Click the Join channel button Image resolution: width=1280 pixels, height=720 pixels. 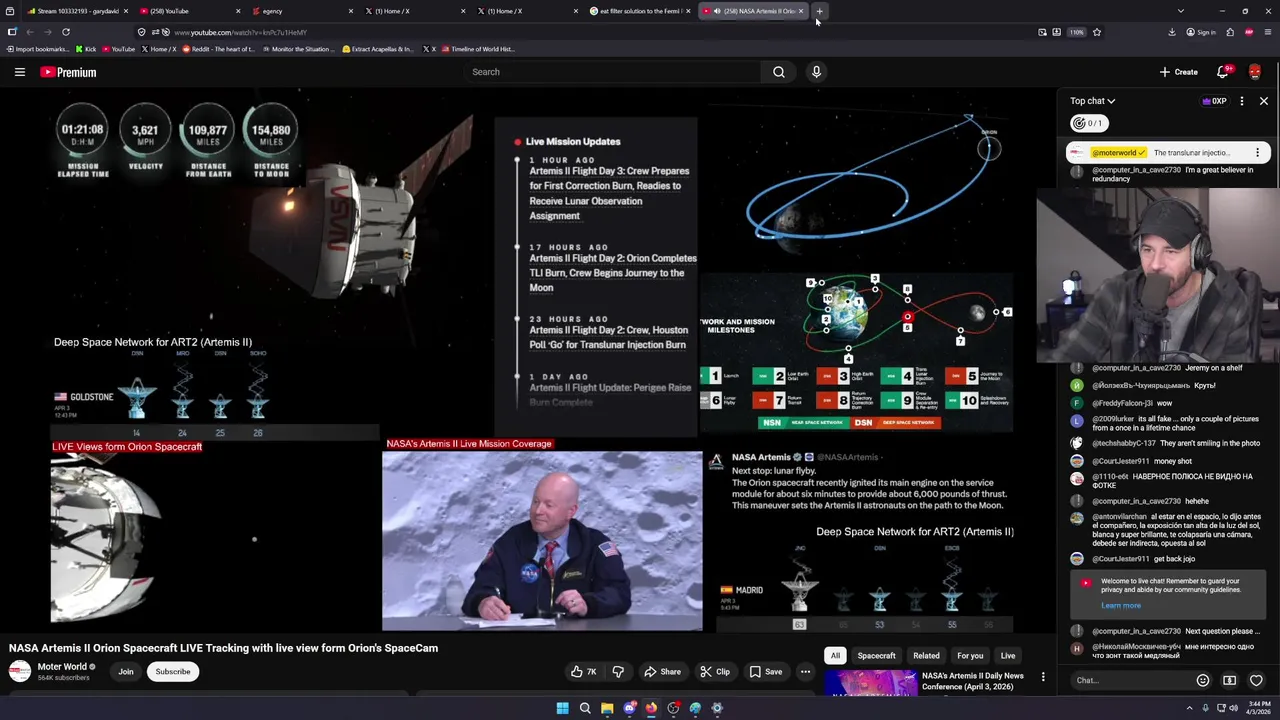click(x=126, y=672)
